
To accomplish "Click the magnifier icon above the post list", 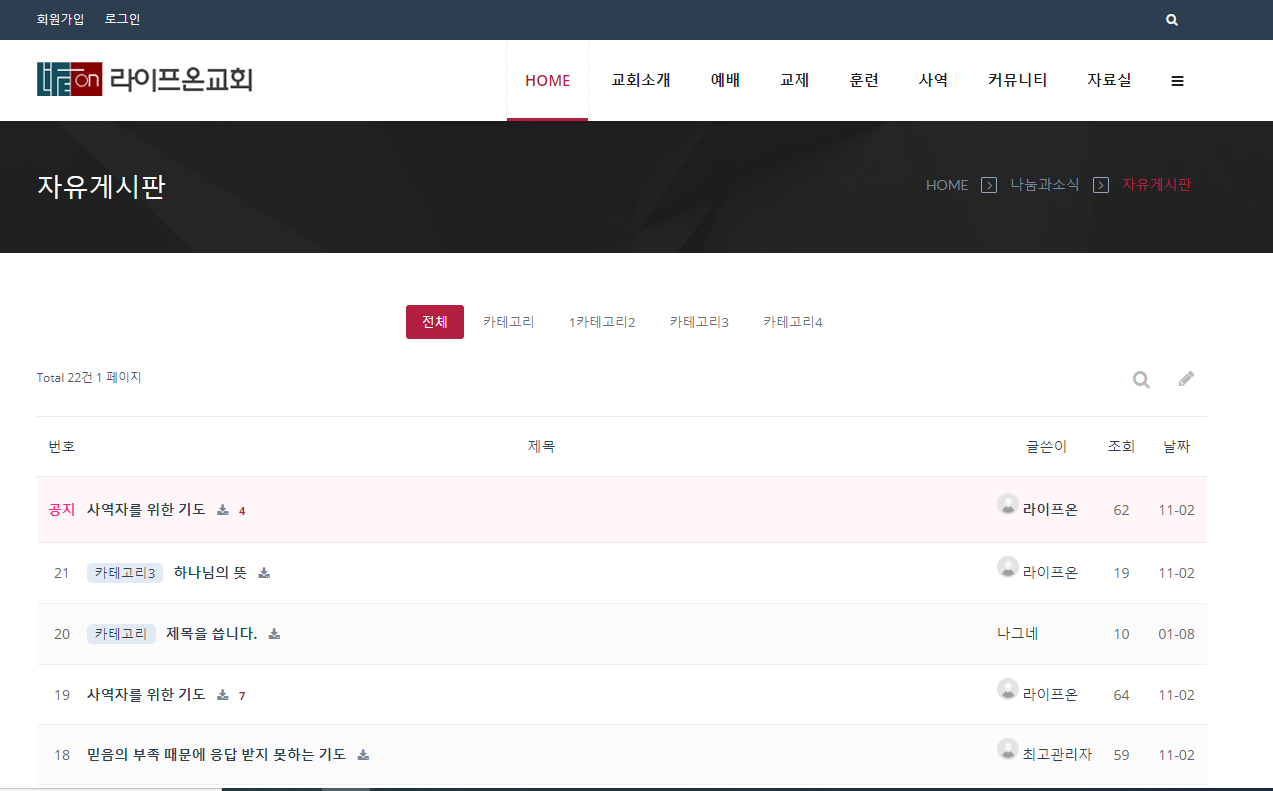I will coord(1140,379).
